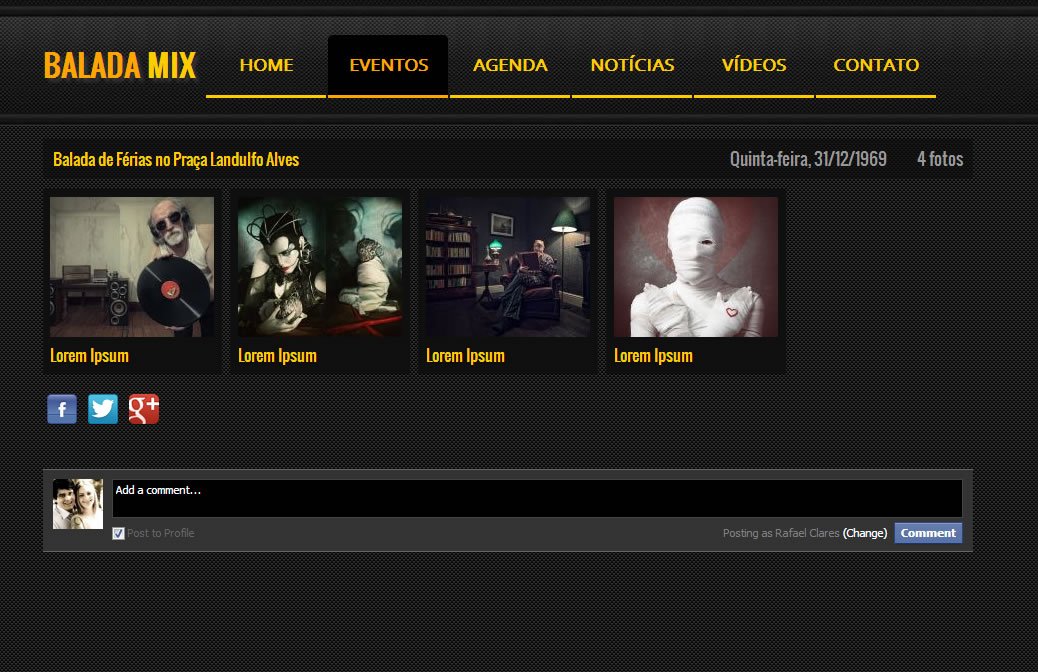This screenshot has width=1038, height=672.
Task: Toggle the Post to Profile checkbox
Action: coord(118,534)
